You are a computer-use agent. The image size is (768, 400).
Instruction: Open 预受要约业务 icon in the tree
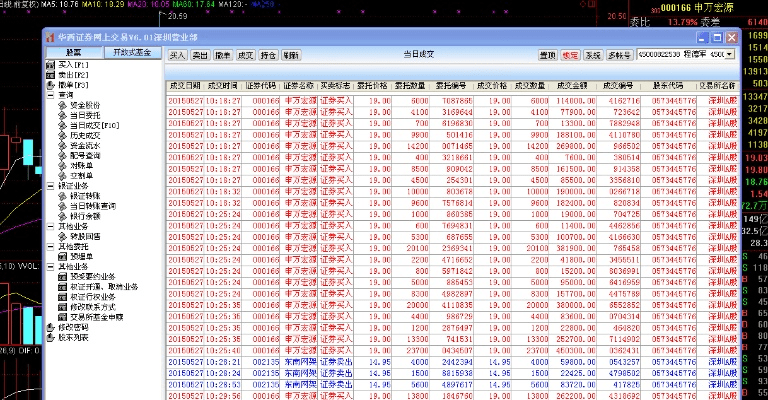62,277
